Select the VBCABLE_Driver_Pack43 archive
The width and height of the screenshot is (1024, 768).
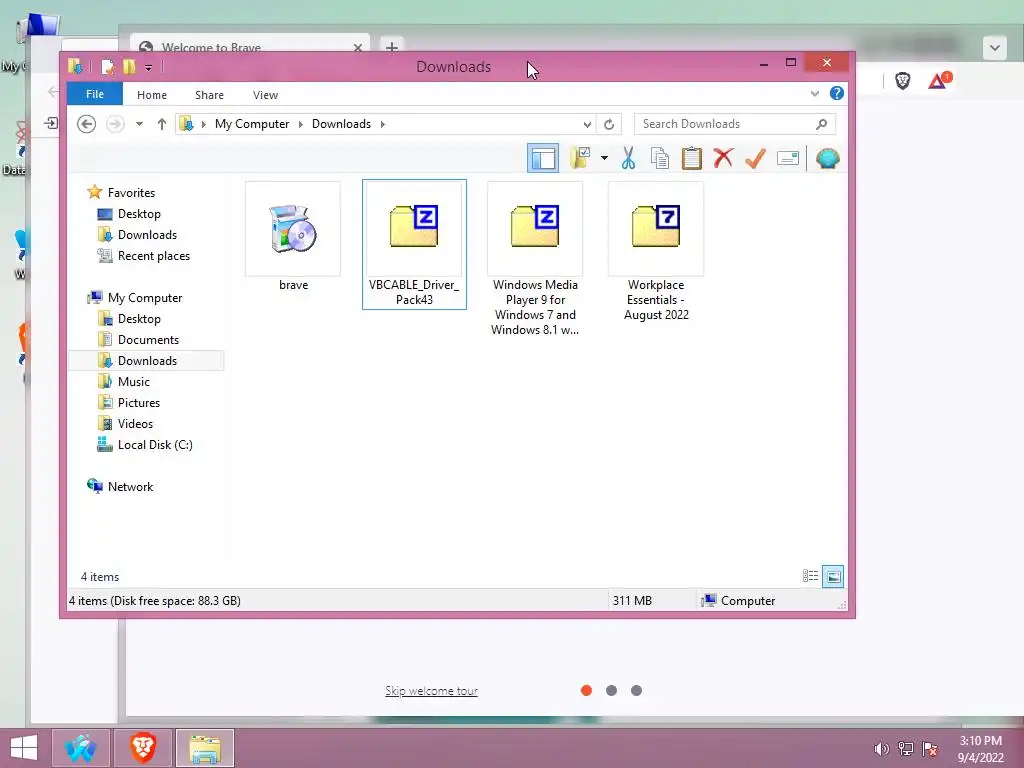(x=414, y=244)
